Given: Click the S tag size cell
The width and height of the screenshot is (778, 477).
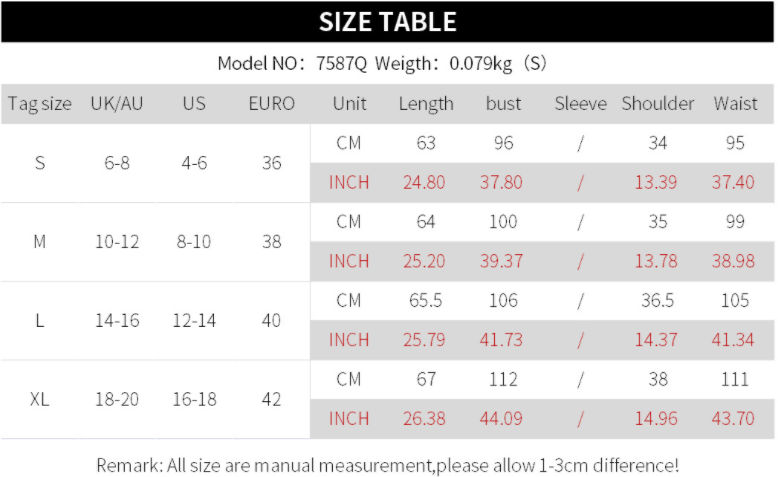Looking at the screenshot, I should tap(40, 163).
